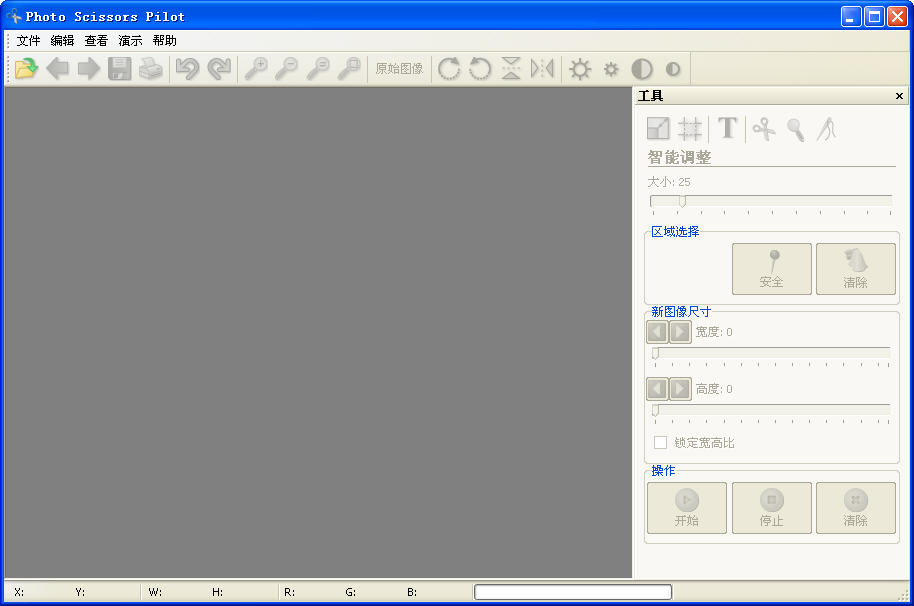Fit image to window magnifier
914x606 pixels.
click(x=350, y=69)
